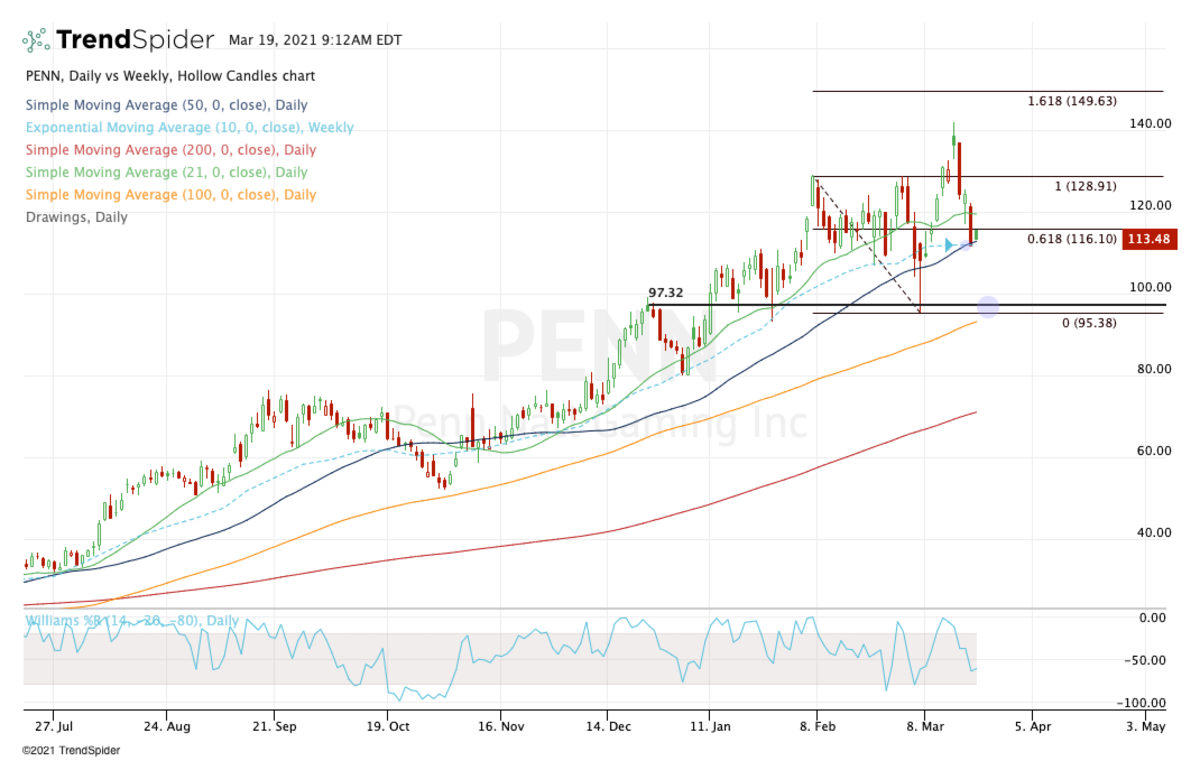
Task: Select the 'Simple Moving Average (21, 0, close), Daily' legend
Action: click(167, 173)
